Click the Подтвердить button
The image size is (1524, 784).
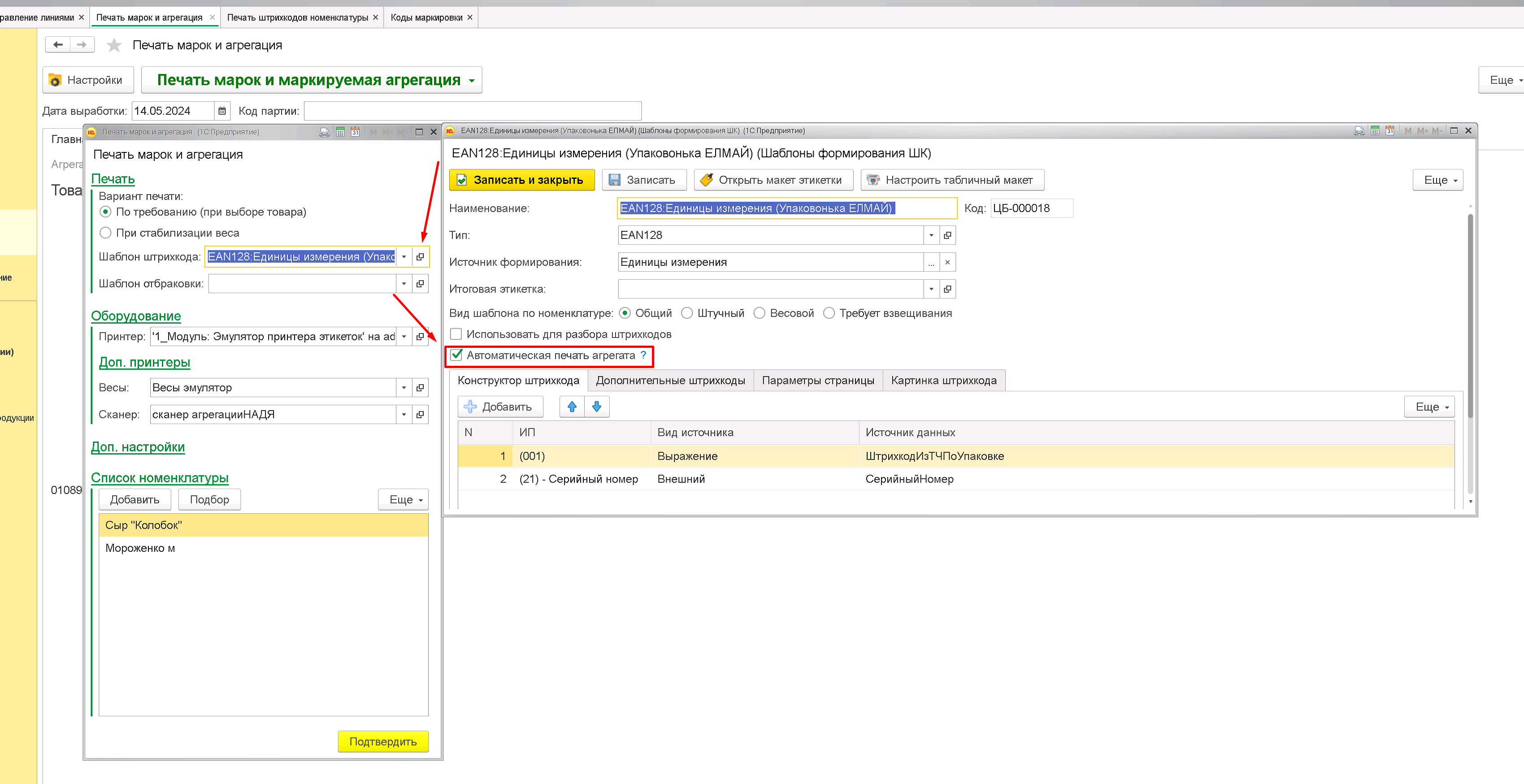[383, 741]
